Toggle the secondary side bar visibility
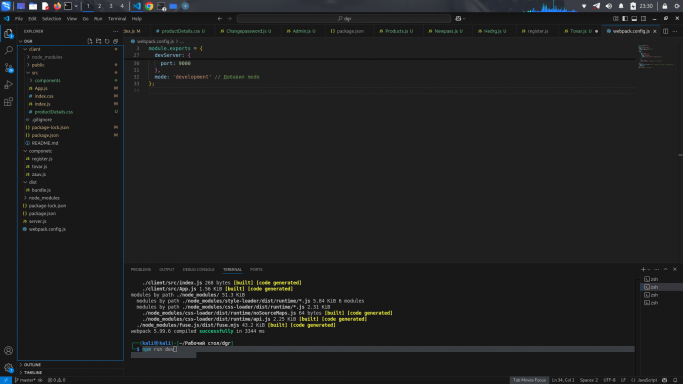Screen dimensions: 683x384 pyautogui.click(x=643, y=19)
